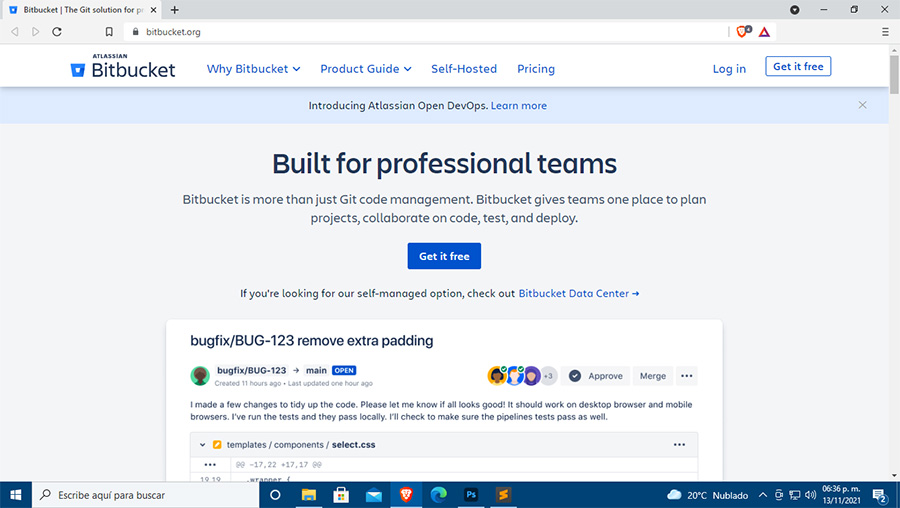This screenshot has height=508, width=900.
Task: Open a new tab with the plus icon
Action: 174,10
